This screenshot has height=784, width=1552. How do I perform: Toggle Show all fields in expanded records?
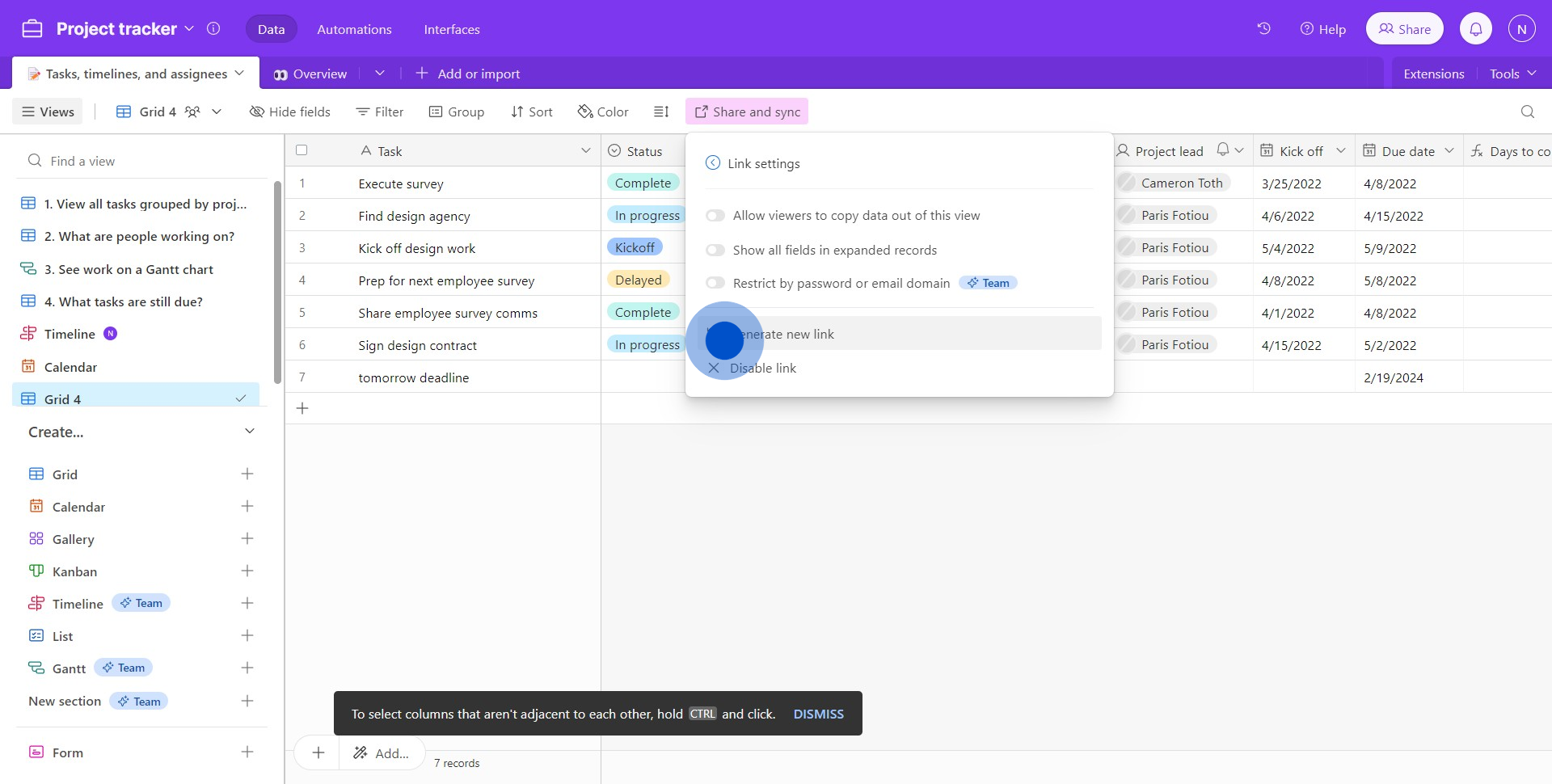(x=715, y=251)
